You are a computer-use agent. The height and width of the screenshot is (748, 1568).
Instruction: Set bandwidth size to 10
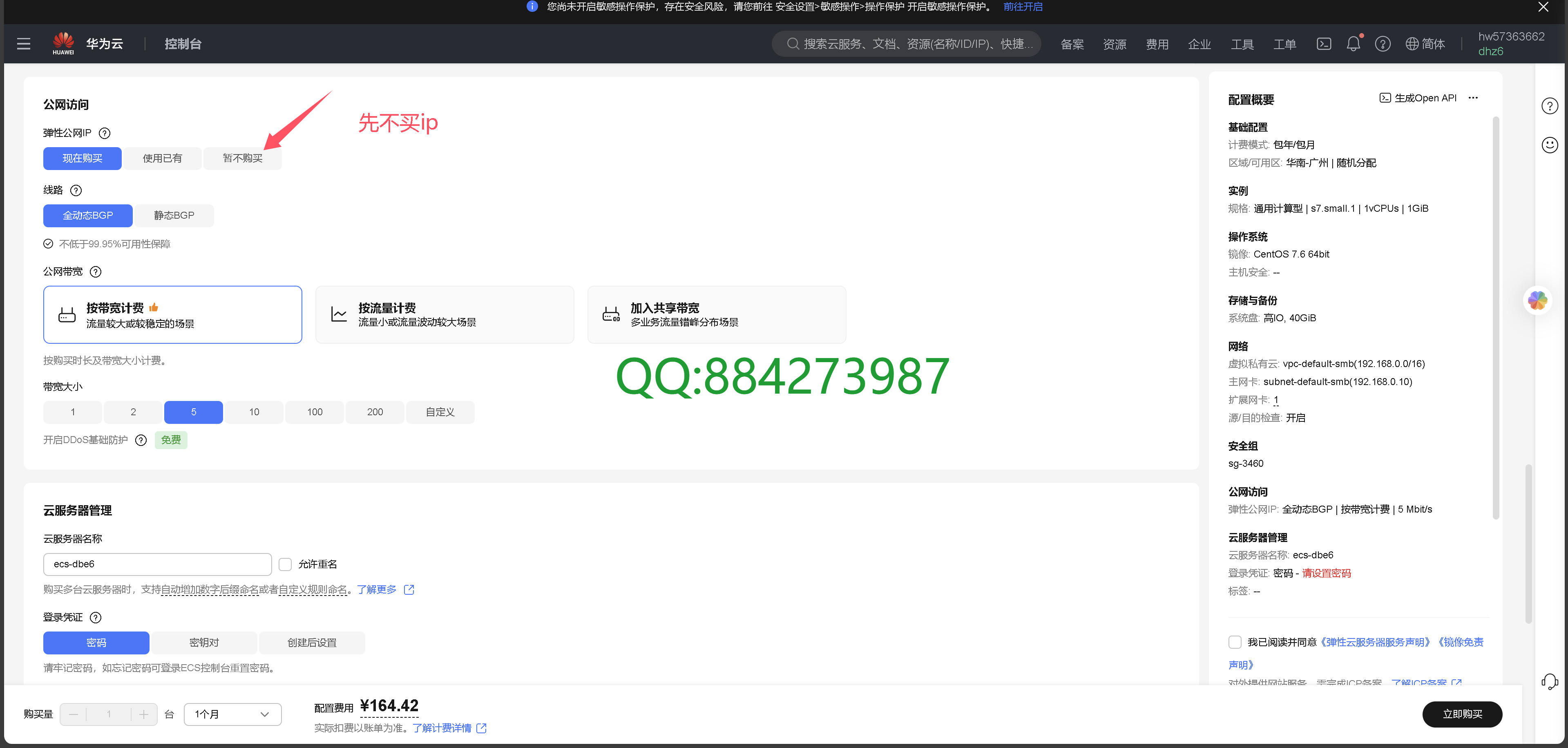[x=254, y=412]
